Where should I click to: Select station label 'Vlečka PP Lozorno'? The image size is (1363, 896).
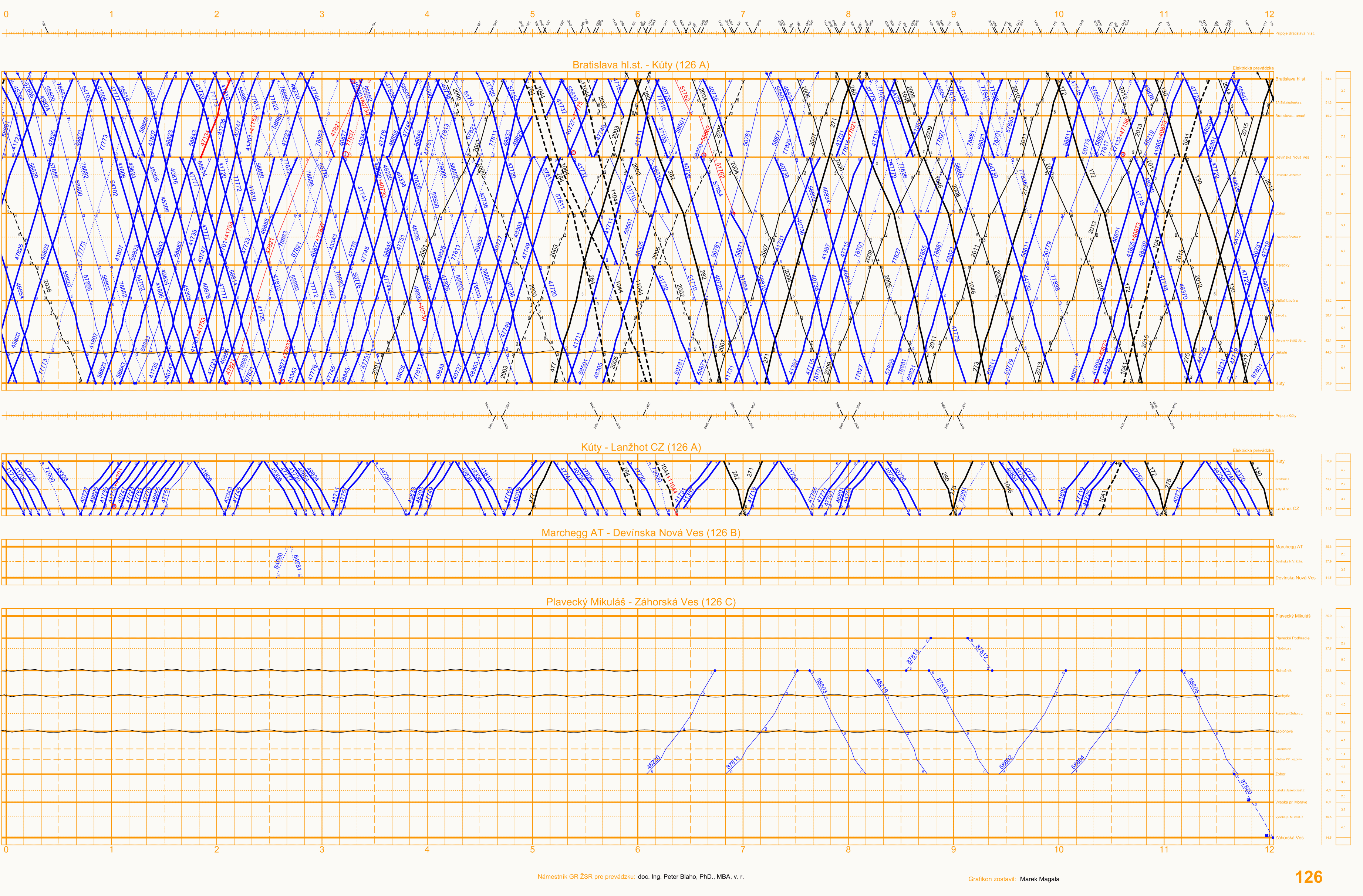pos(1289,760)
